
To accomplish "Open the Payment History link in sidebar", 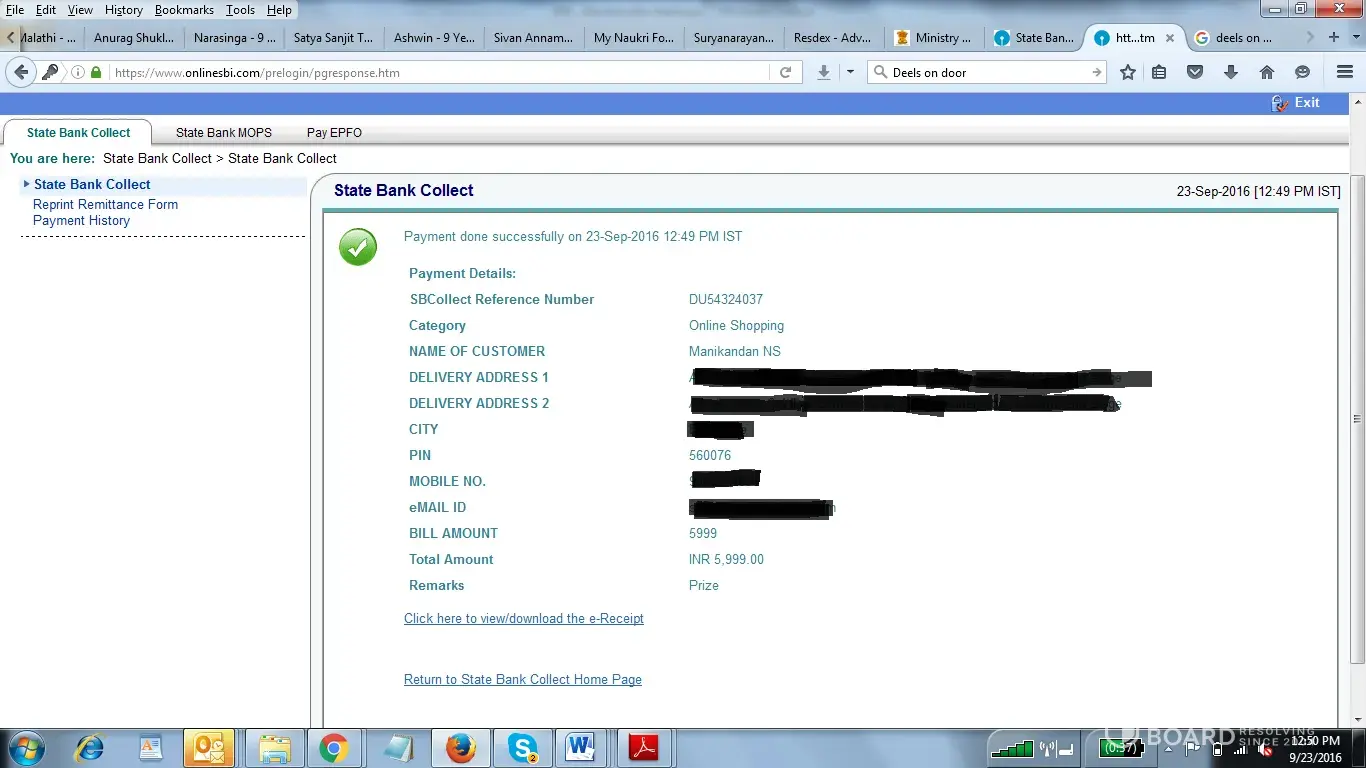I will (81, 220).
